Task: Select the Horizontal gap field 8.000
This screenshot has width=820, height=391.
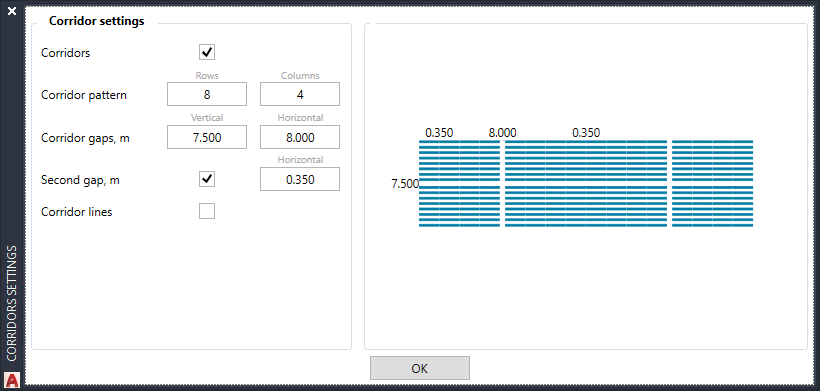Action: [x=300, y=137]
